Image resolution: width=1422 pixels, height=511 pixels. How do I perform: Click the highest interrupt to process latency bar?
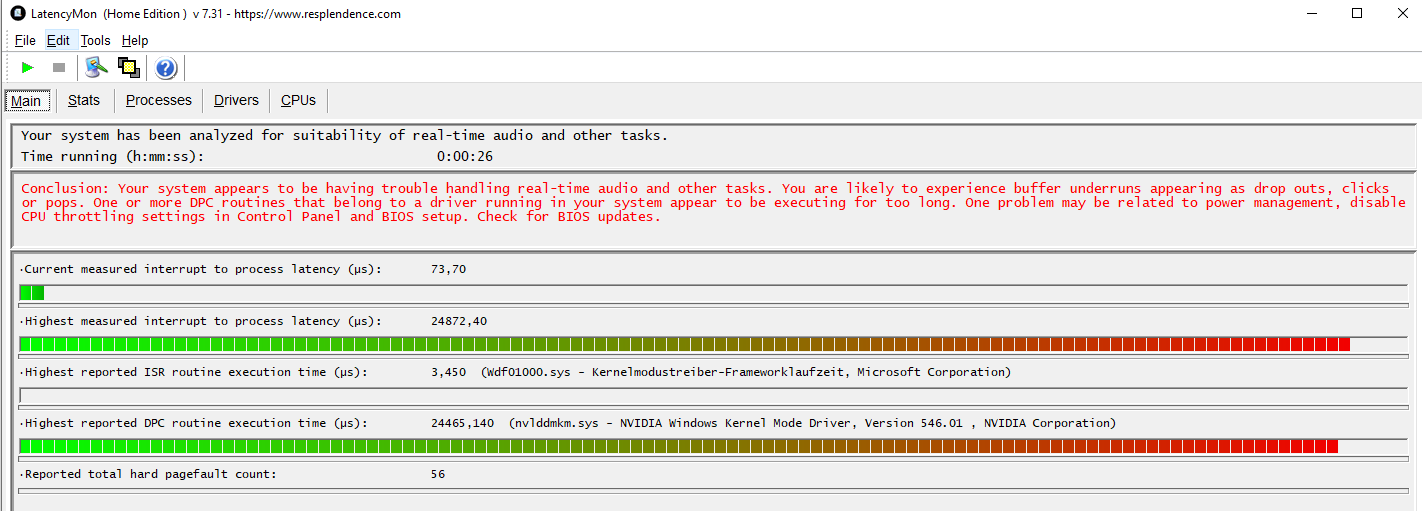[x=714, y=344]
